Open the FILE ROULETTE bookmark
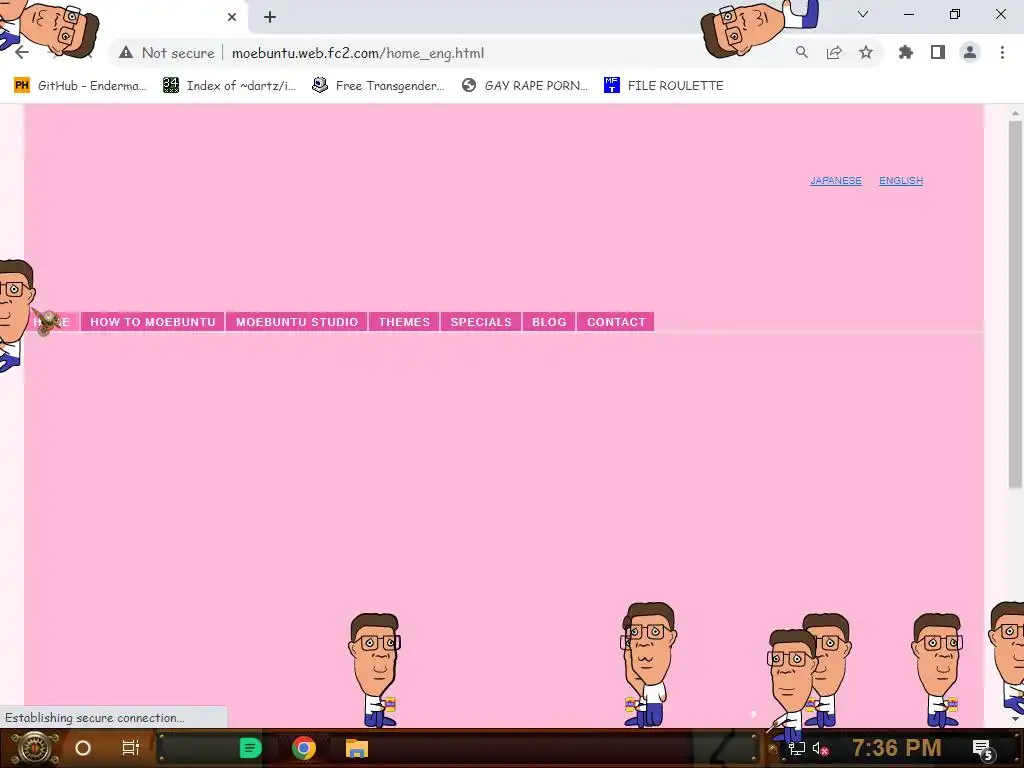 [664, 86]
